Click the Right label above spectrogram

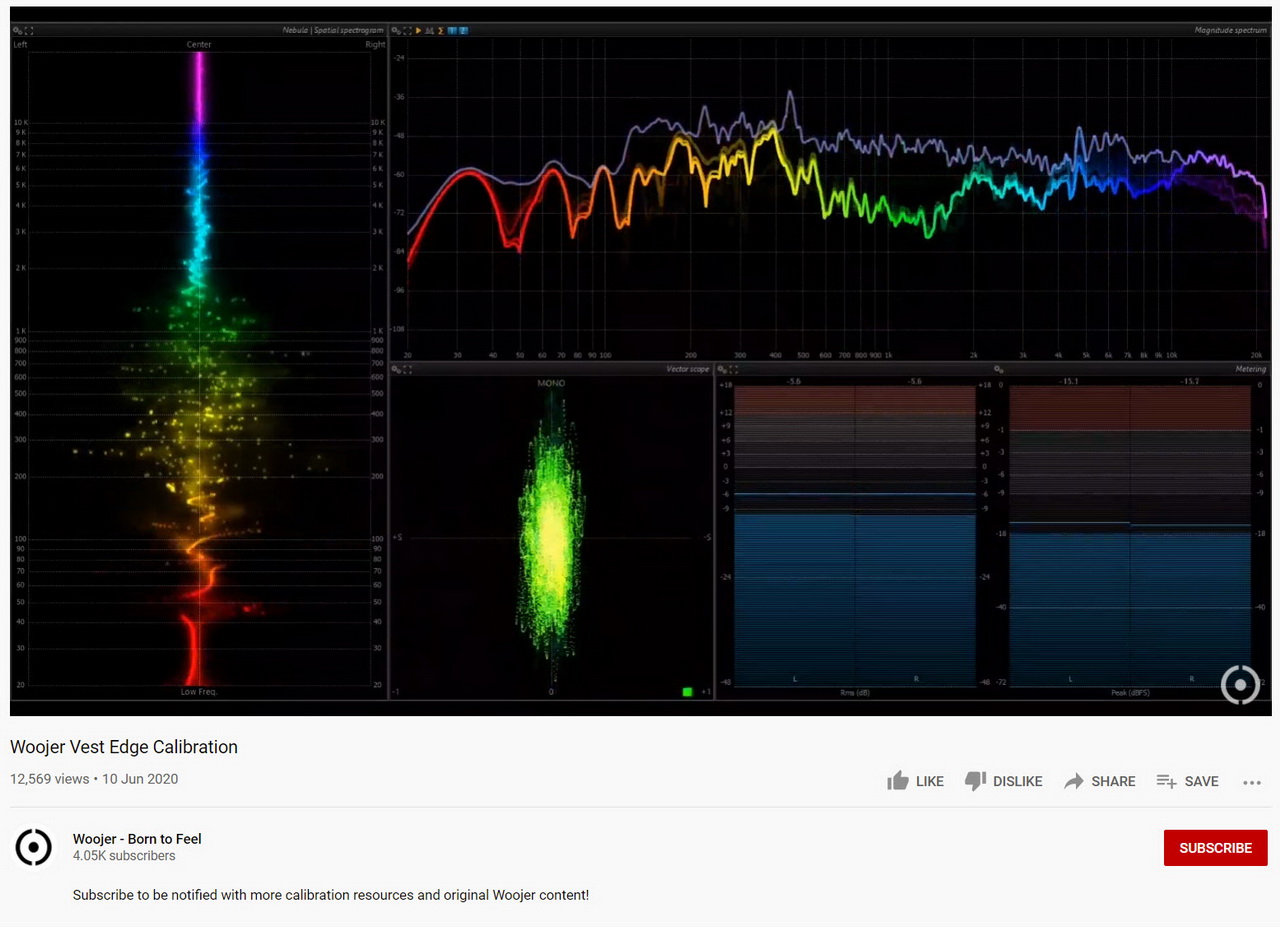click(x=375, y=45)
